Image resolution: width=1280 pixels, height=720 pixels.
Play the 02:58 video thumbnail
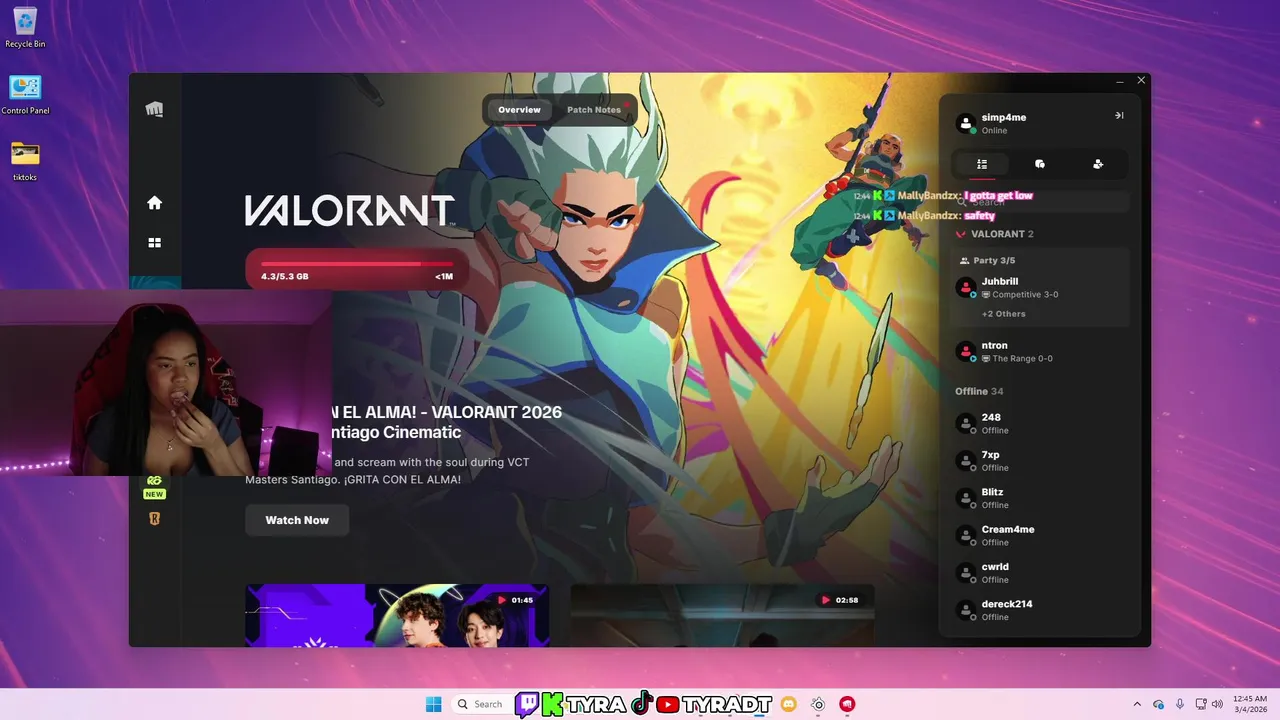click(722, 615)
